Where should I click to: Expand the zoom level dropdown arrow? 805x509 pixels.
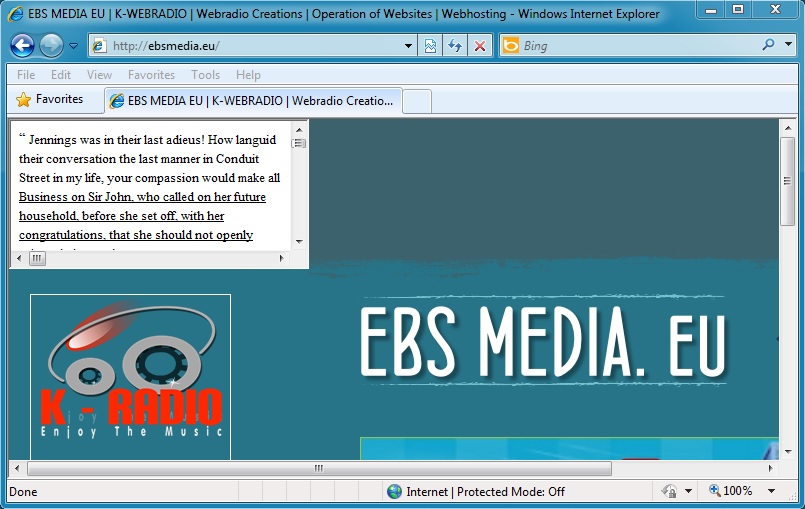pyautogui.click(x=771, y=491)
